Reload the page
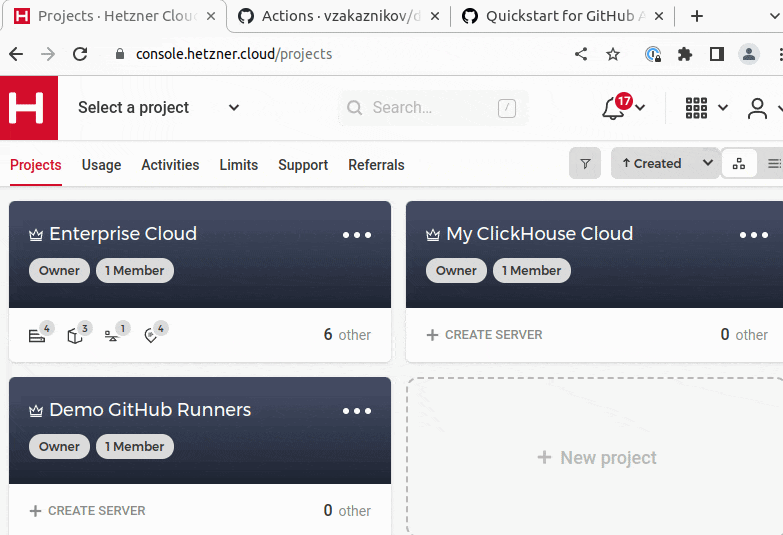The image size is (783, 535). pos(80,54)
